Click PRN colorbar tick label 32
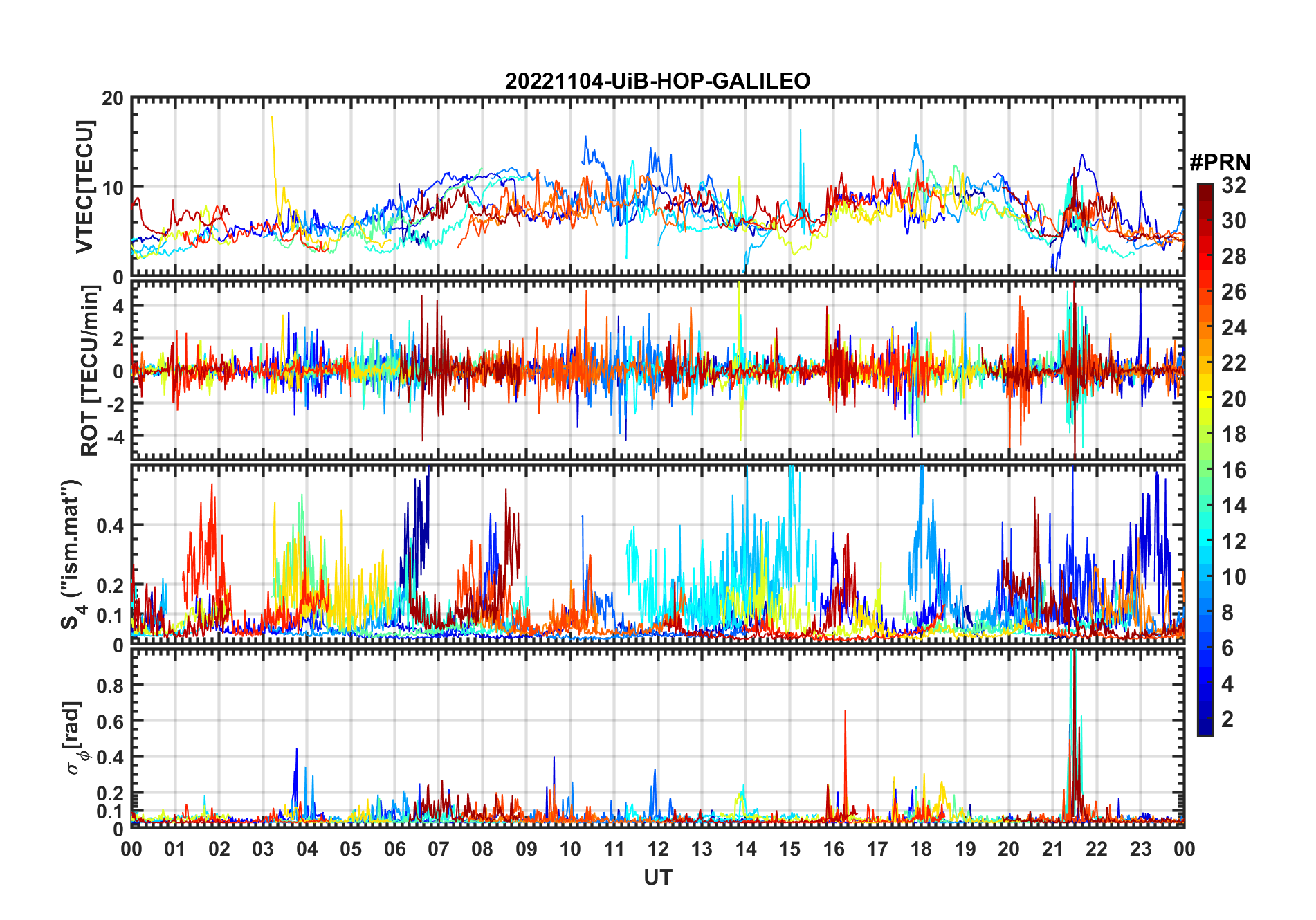The height and width of the screenshot is (920, 1316). pyautogui.click(x=1234, y=185)
